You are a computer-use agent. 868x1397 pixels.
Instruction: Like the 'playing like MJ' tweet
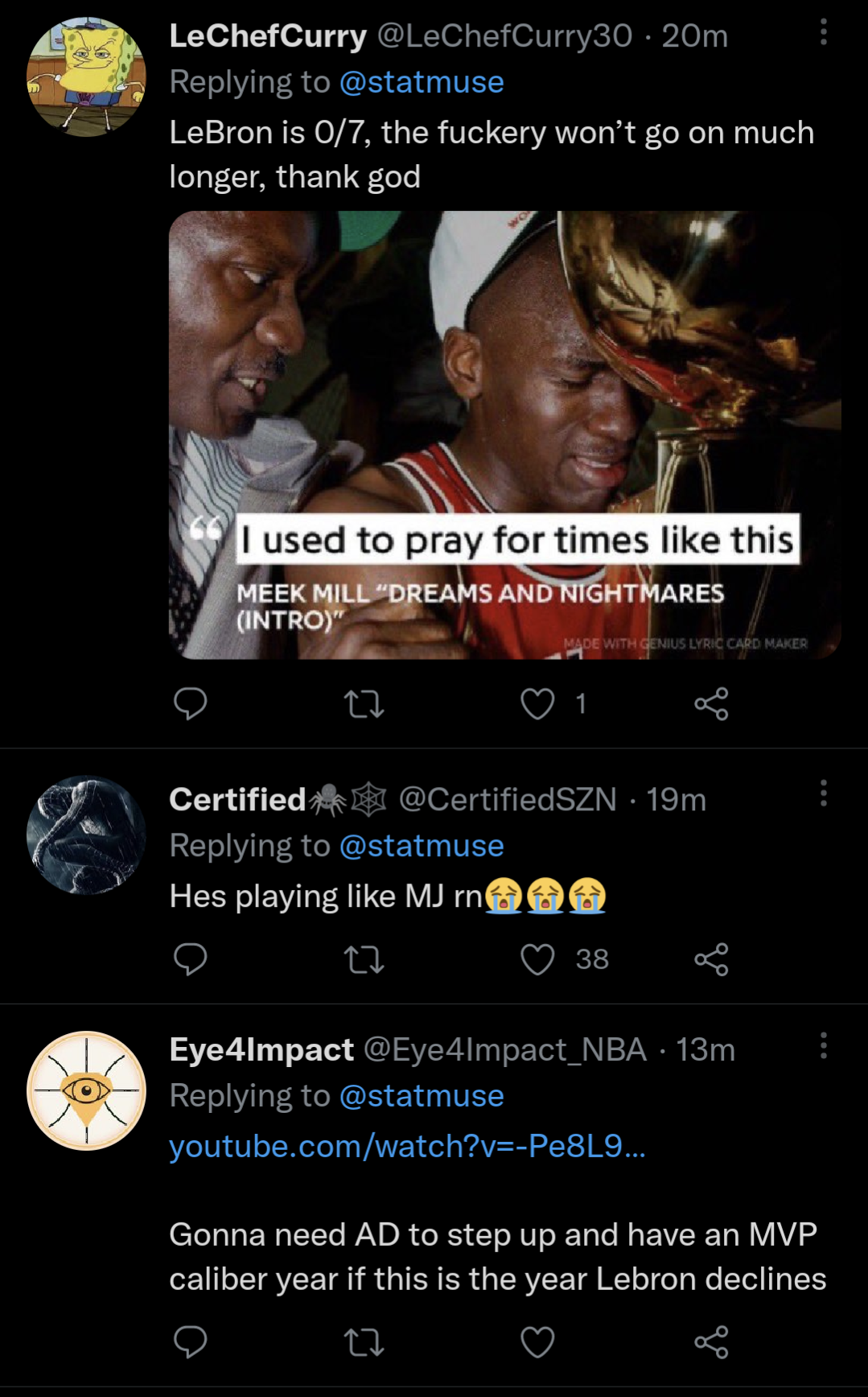coord(537,959)
